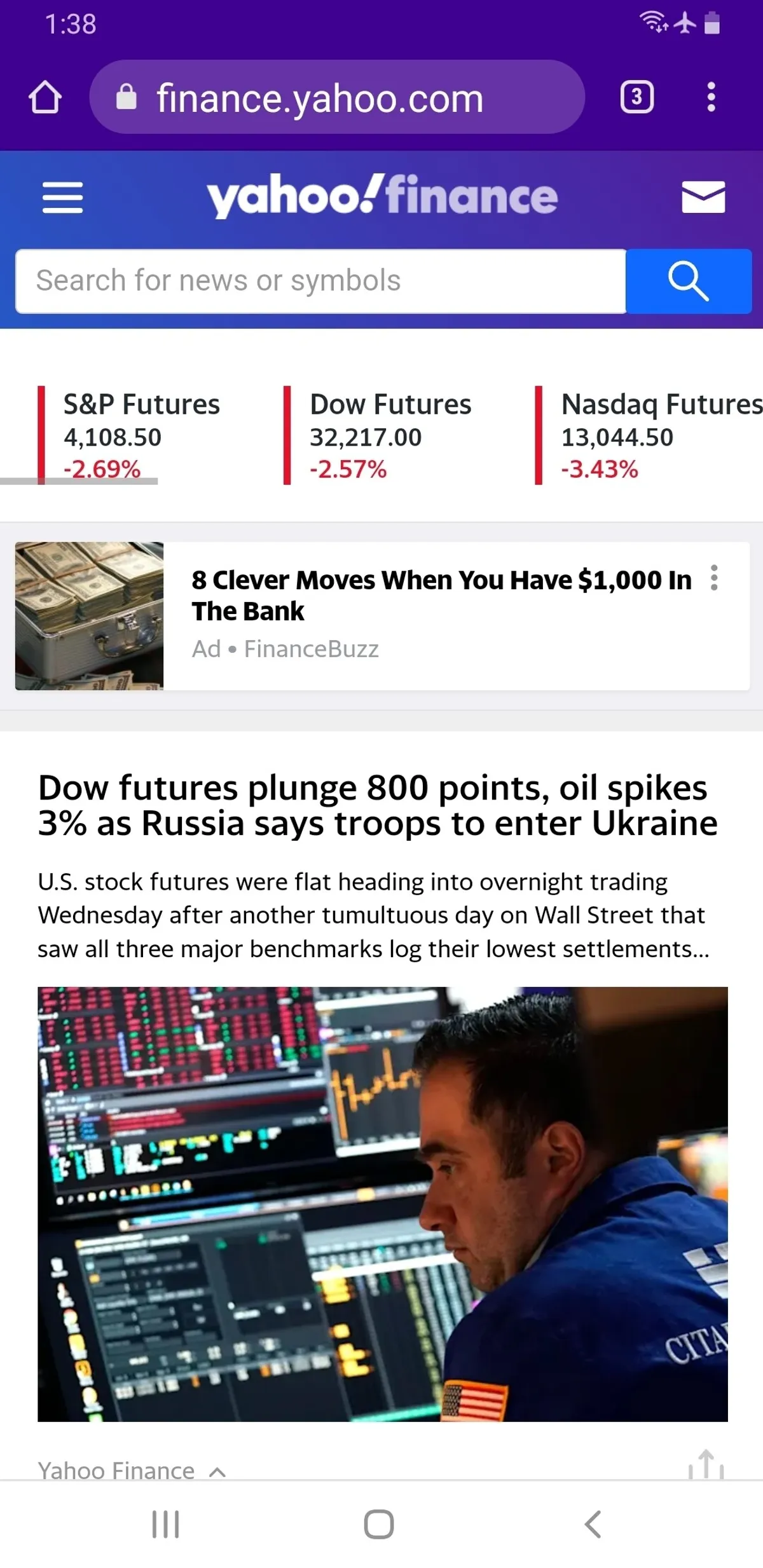Open the Yahoo Finance hamburger menu
This screenshot has height=1568, width=763.
point(62,197)
